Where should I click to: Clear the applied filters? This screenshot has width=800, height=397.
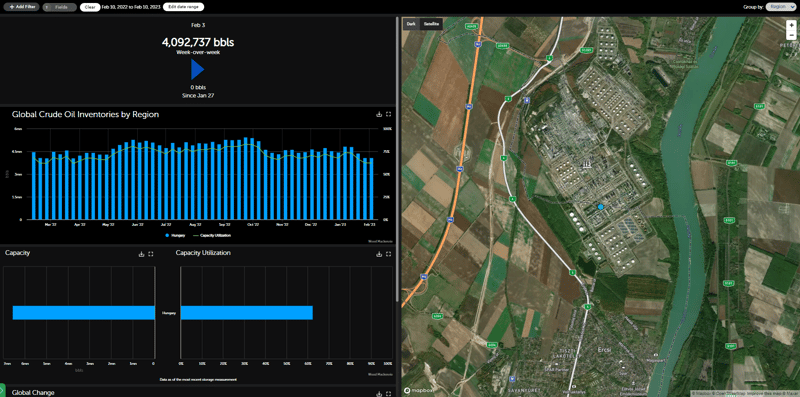(89, 8)
